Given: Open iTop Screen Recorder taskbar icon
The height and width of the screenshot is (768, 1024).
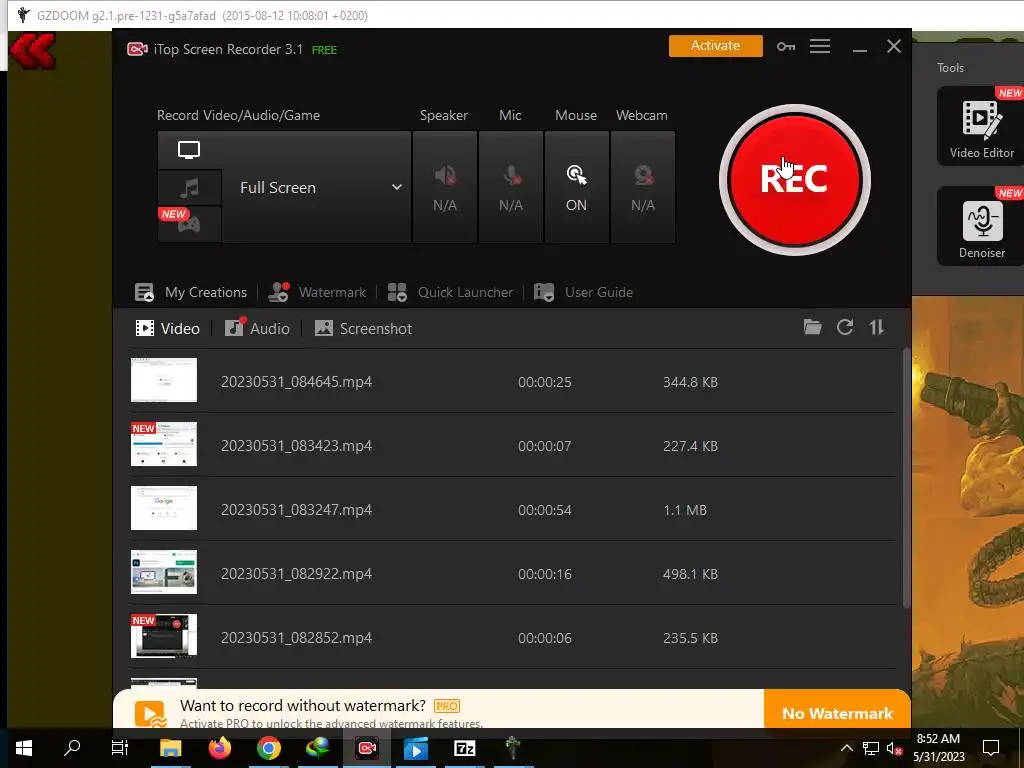Looking at the screenshot, I should (367, 748).
